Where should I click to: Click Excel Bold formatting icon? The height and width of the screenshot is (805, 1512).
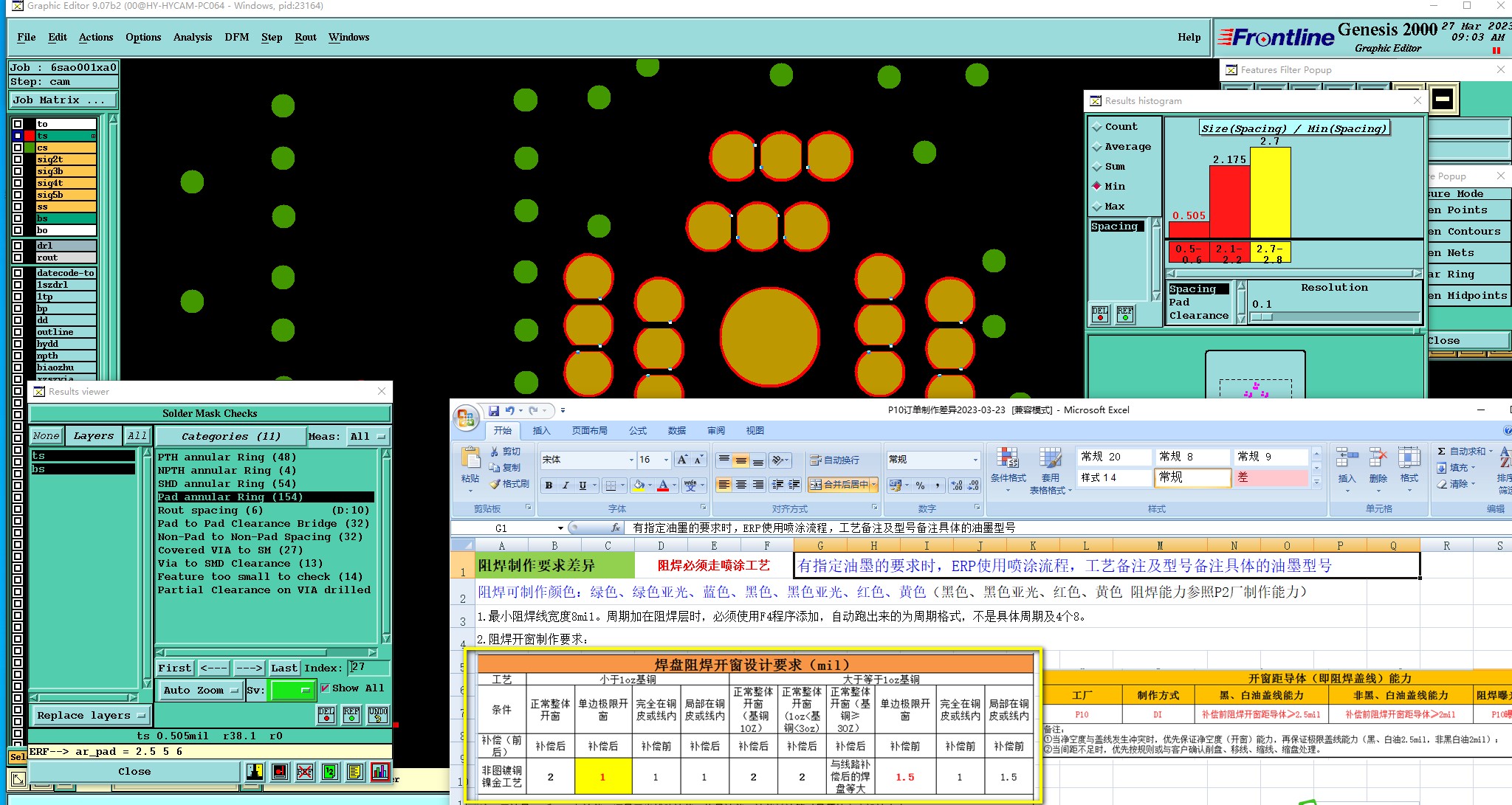(x=549, y=485)
